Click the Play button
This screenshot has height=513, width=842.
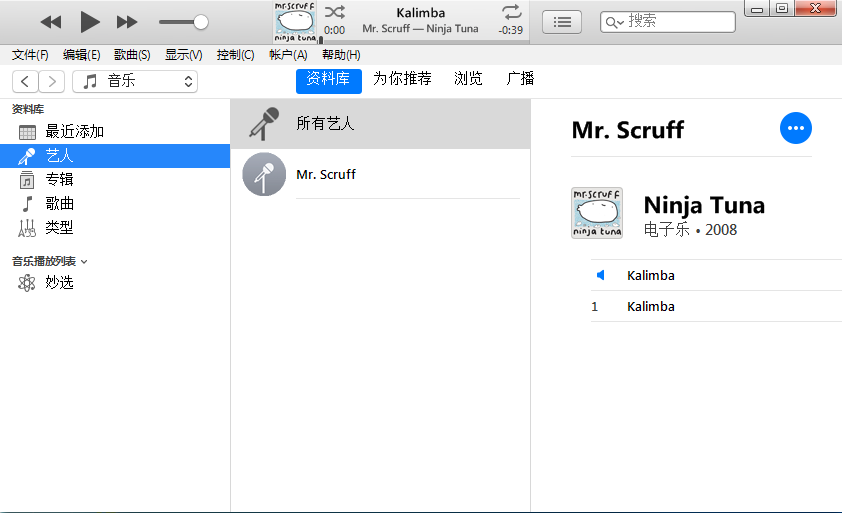(90, 21)
